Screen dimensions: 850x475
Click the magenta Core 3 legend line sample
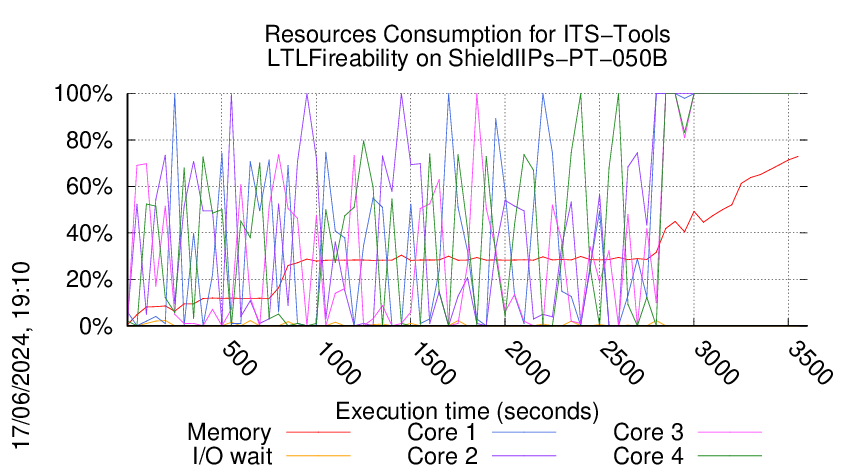tap(730, 432)
